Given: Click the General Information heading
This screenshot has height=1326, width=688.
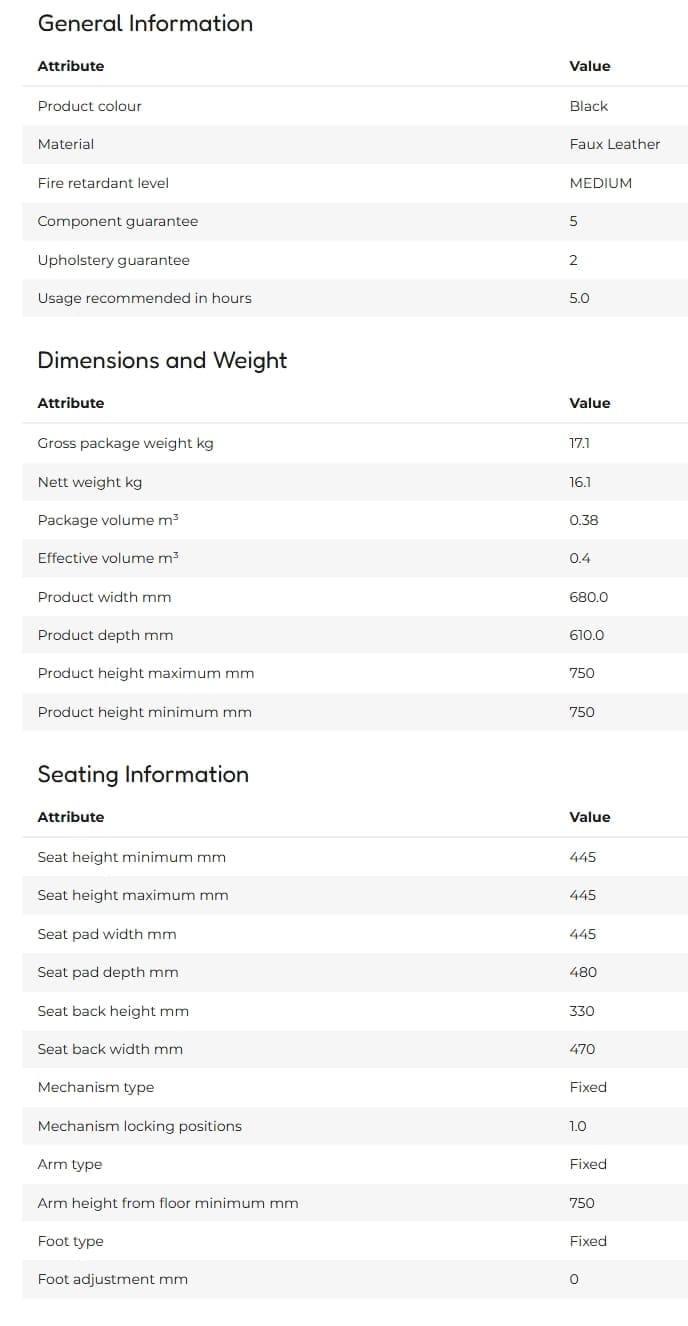Looking at the screenshot, I should 145,23.
